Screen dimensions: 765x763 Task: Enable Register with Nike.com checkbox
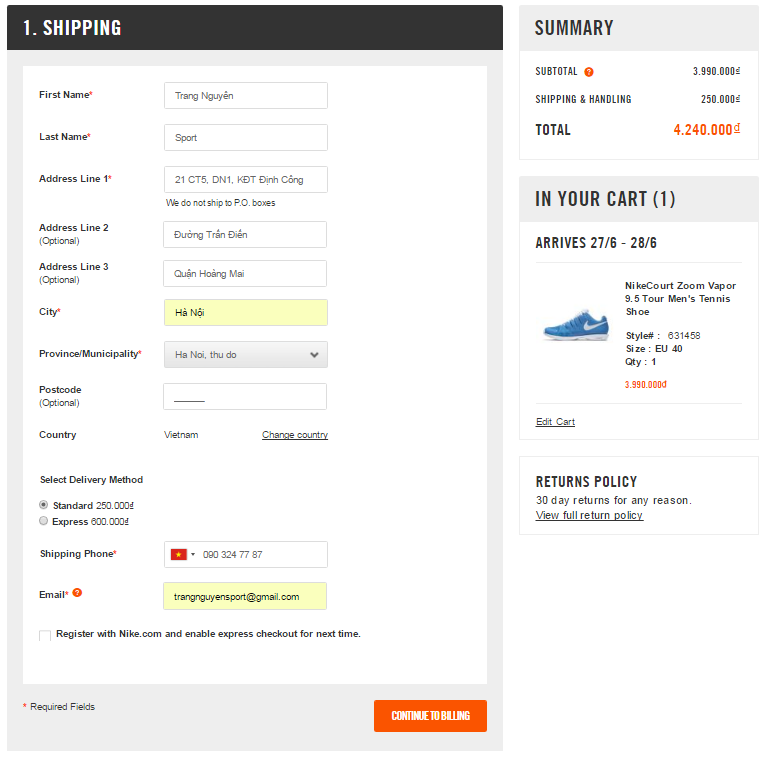[45, 636]
